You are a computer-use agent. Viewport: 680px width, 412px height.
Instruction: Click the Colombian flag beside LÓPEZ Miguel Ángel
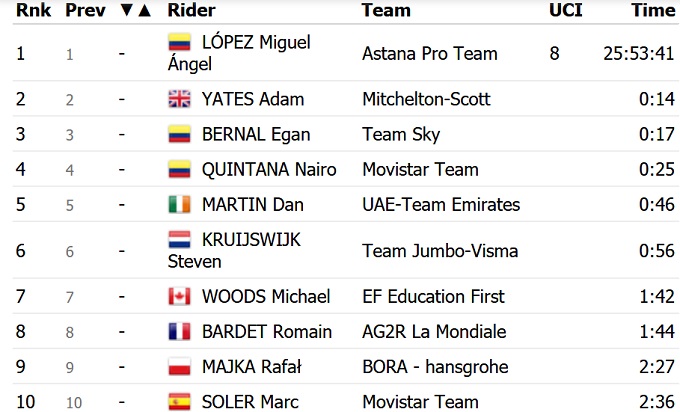point(179,43)
